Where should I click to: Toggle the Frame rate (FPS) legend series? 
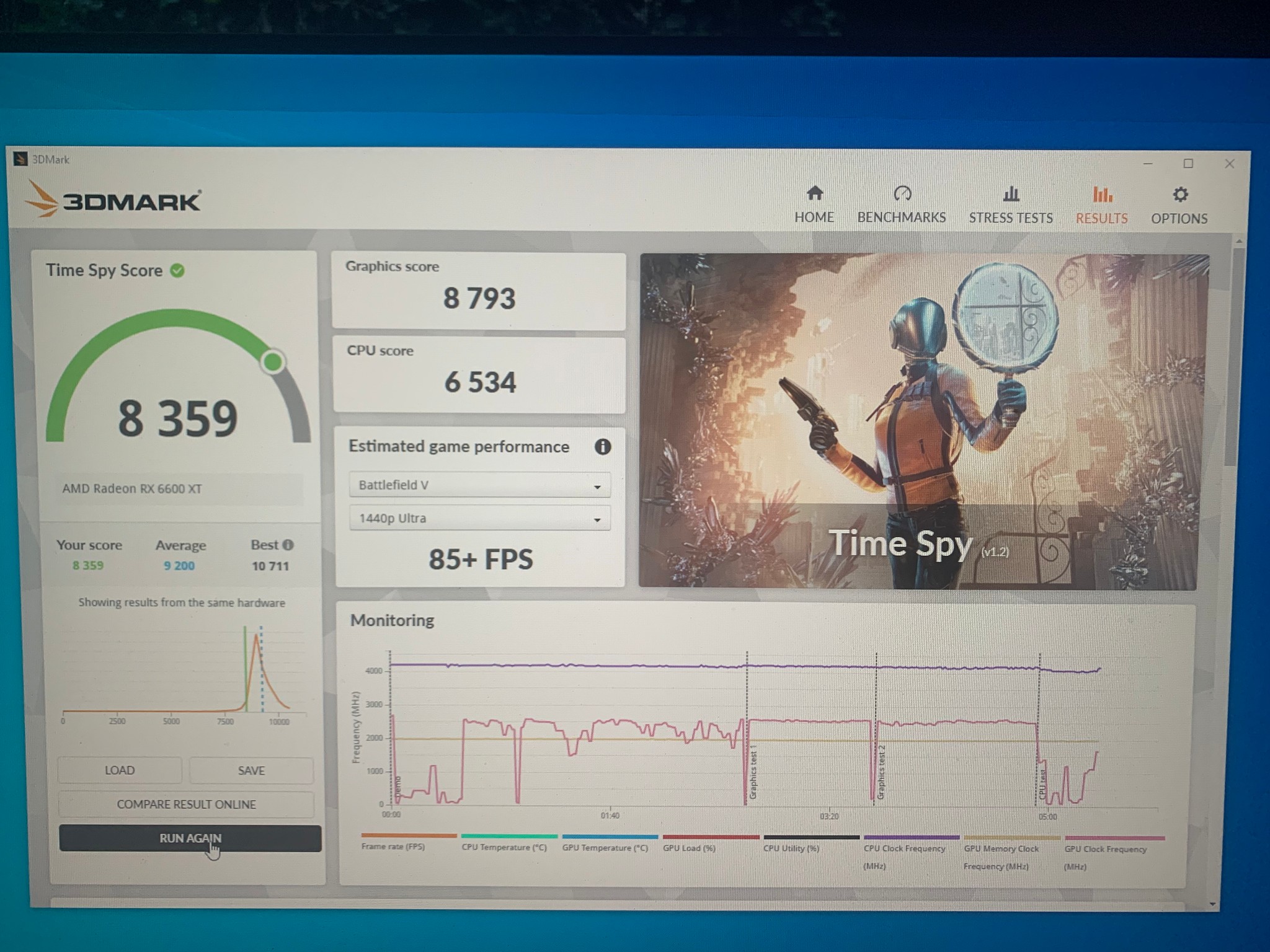point(409,842)
